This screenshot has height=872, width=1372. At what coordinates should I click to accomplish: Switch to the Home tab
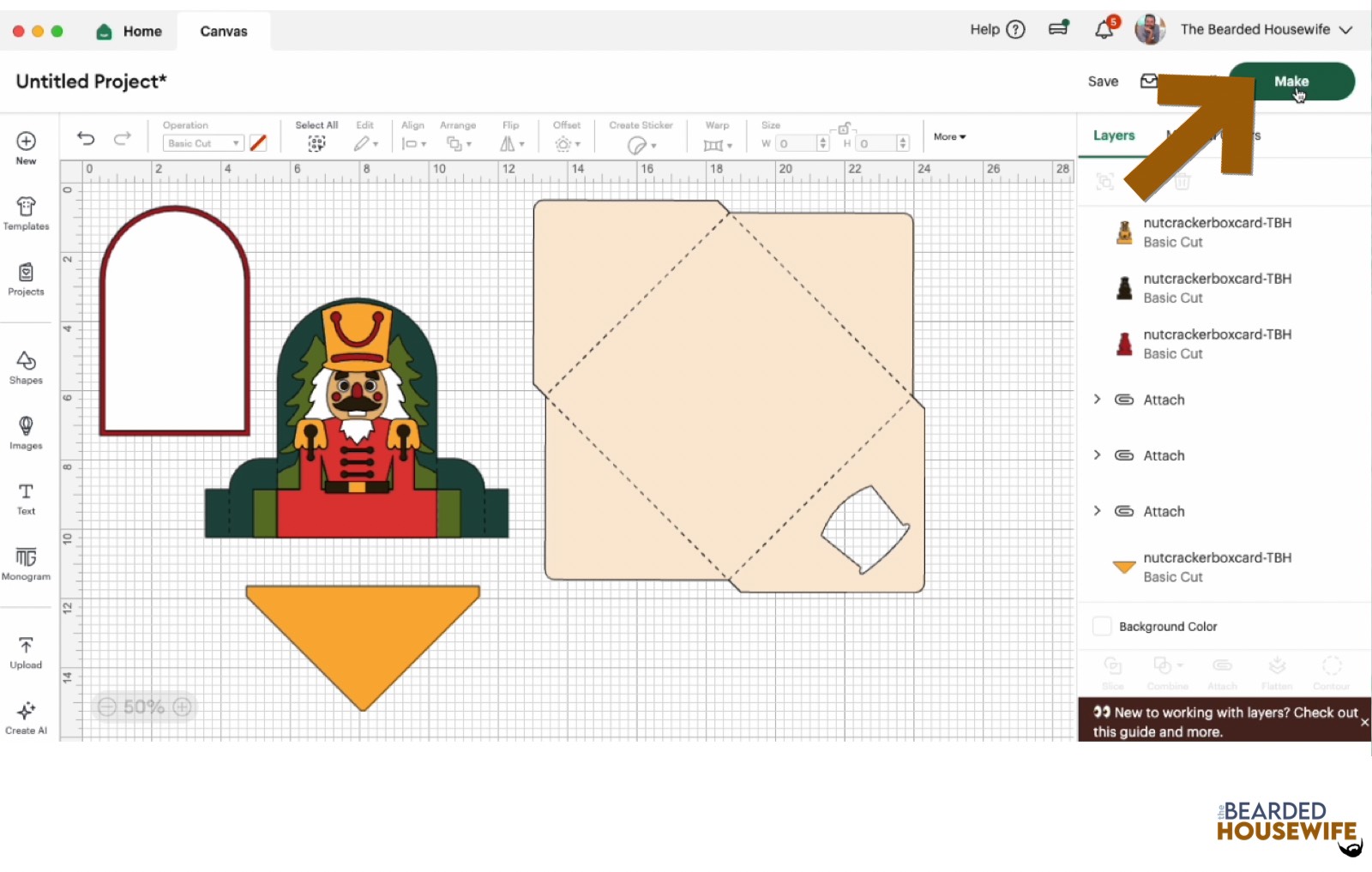130,32
